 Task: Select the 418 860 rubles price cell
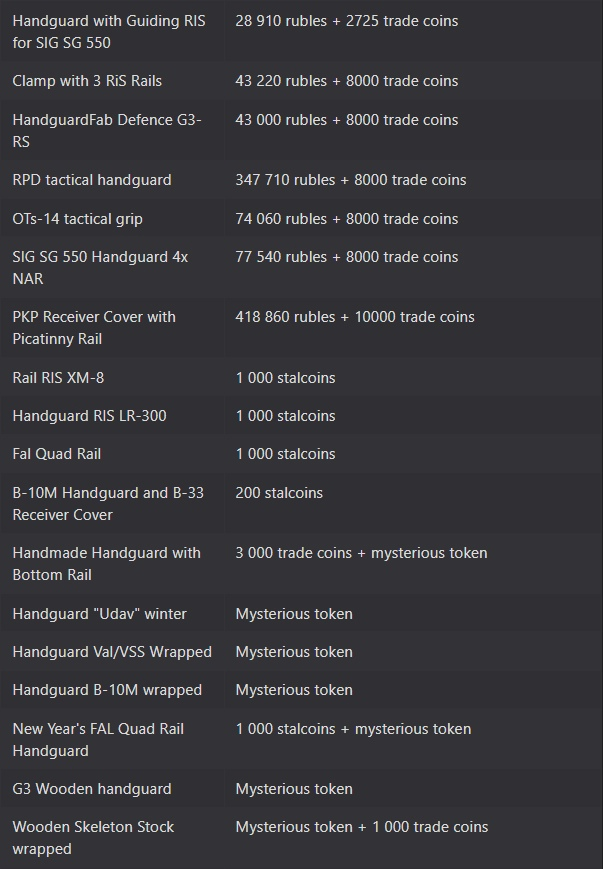pos(355,317)
